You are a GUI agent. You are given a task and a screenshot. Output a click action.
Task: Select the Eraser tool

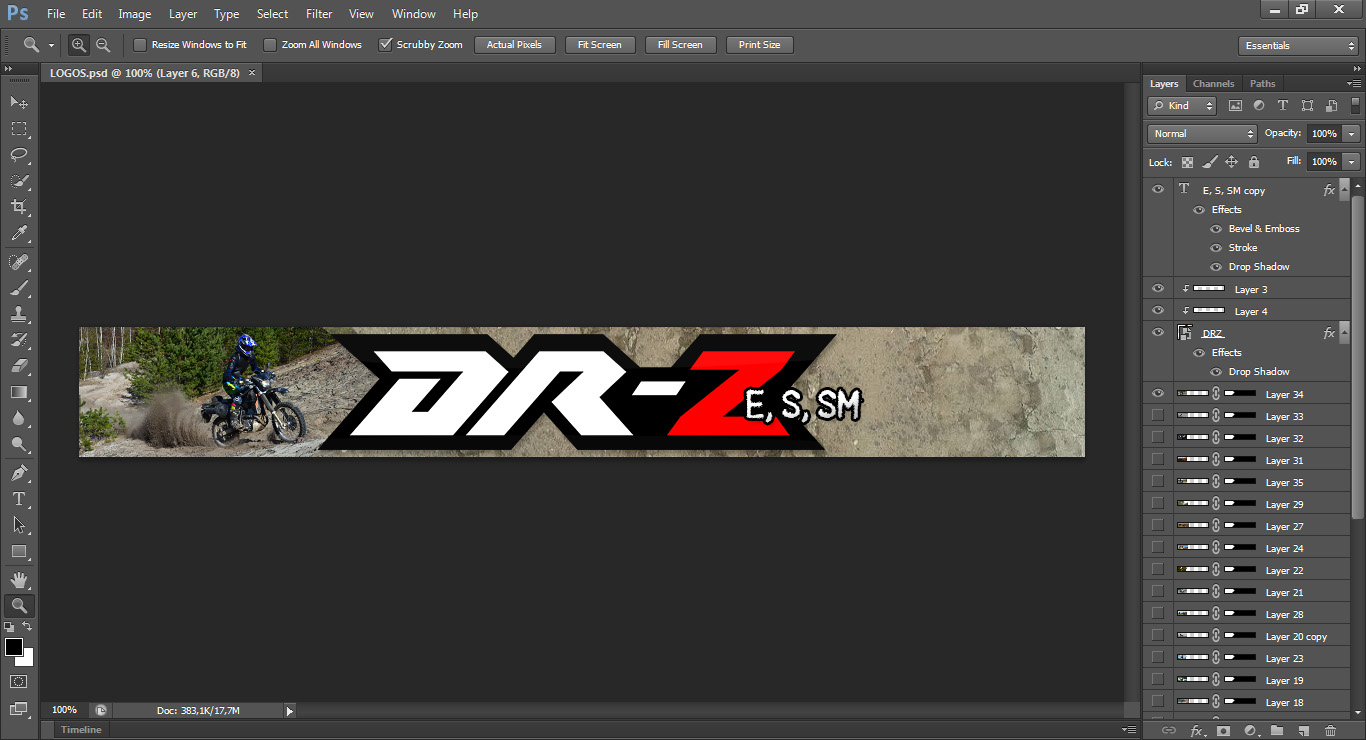point(19,366)
